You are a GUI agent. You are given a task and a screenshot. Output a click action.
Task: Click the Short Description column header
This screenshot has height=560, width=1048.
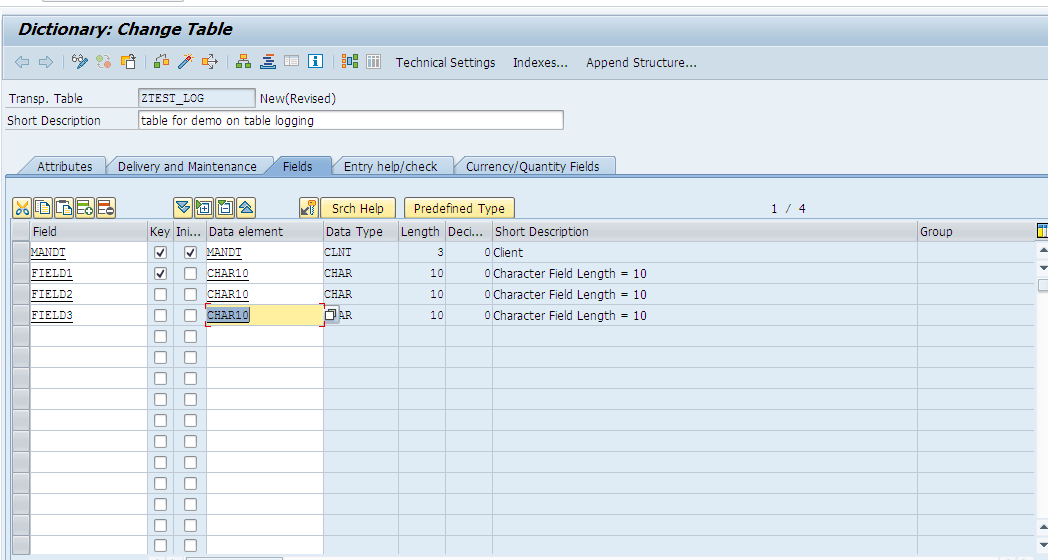click(x=704, y=231)
